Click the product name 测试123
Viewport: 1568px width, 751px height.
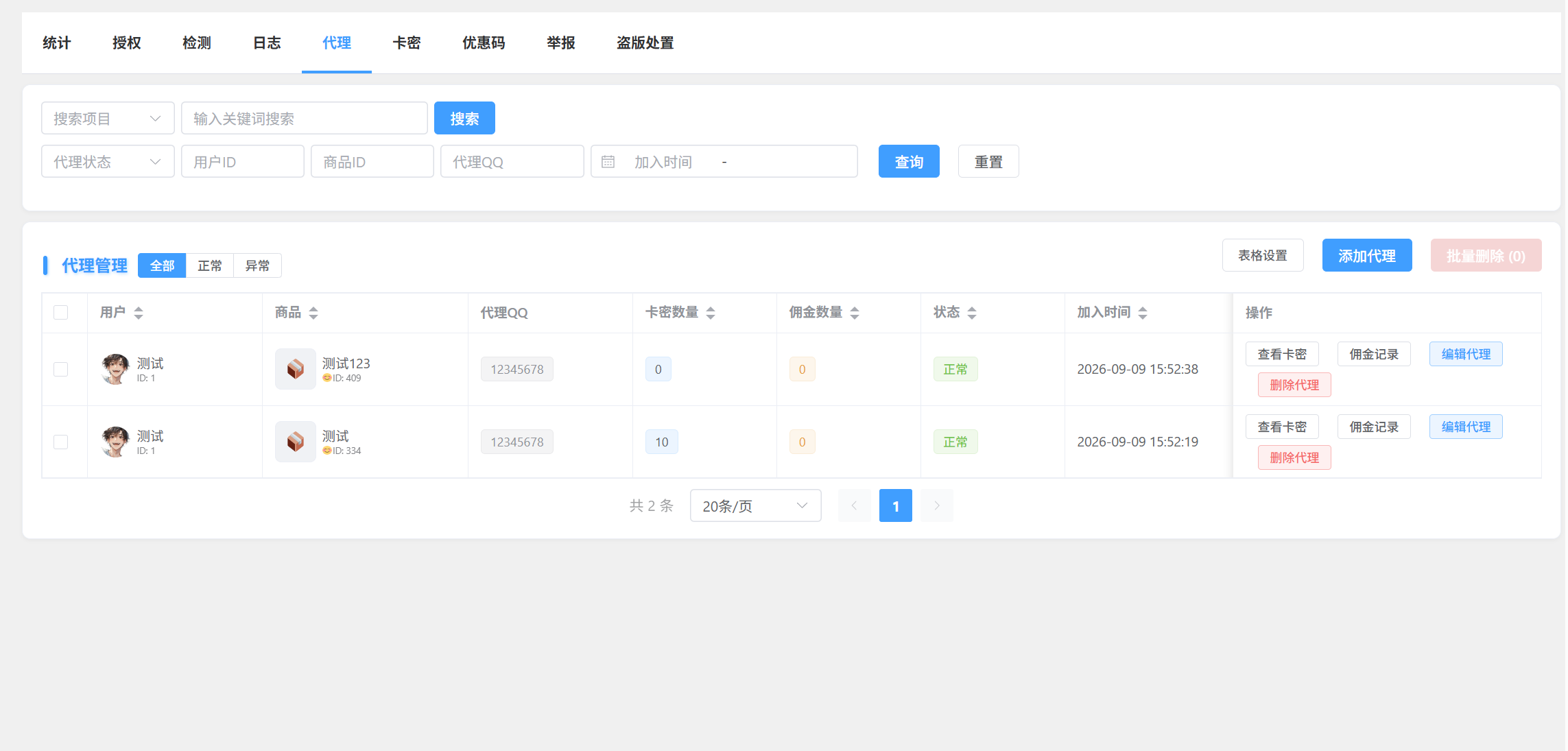point(346,363)
